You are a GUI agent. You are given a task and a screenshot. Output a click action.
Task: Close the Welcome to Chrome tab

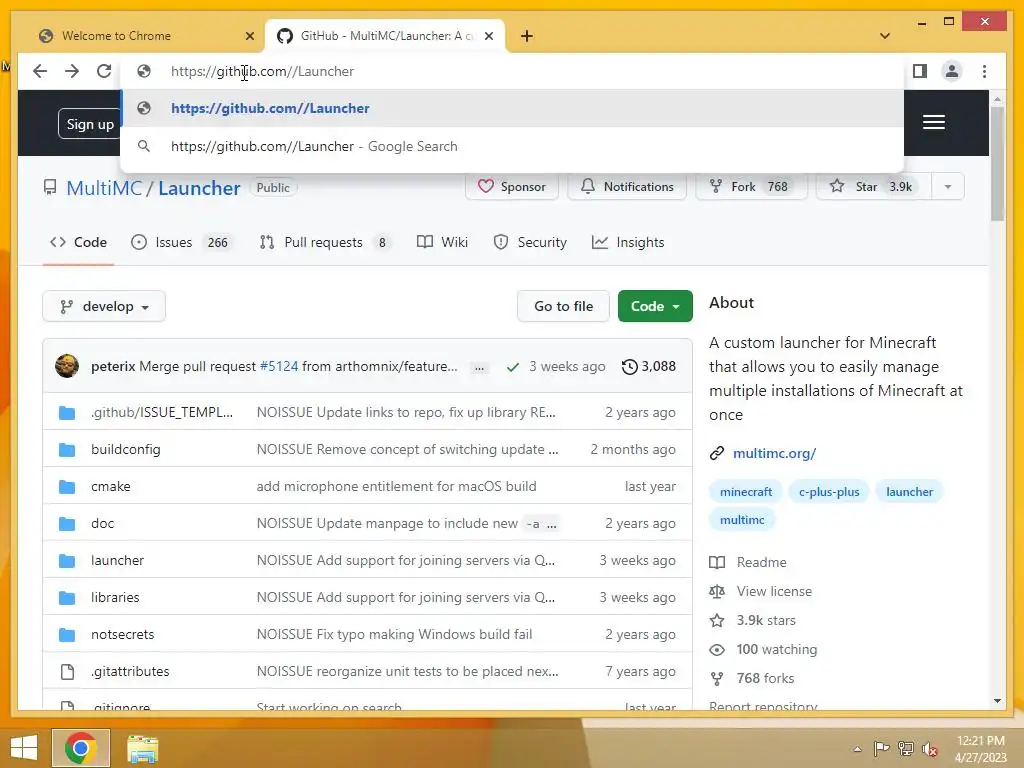[249, 36]
